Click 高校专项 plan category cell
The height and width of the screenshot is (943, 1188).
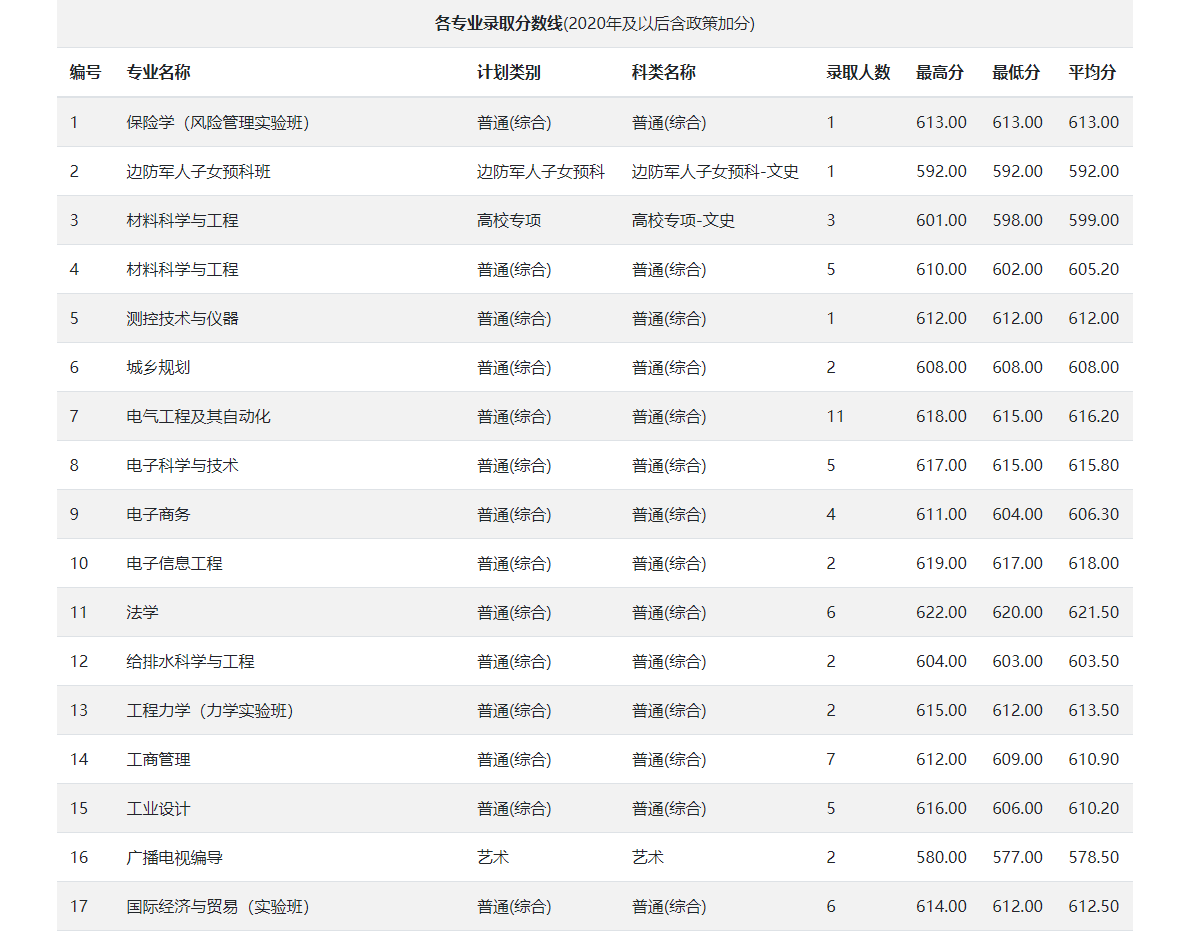pyautogui.click(x=508, y=220)
